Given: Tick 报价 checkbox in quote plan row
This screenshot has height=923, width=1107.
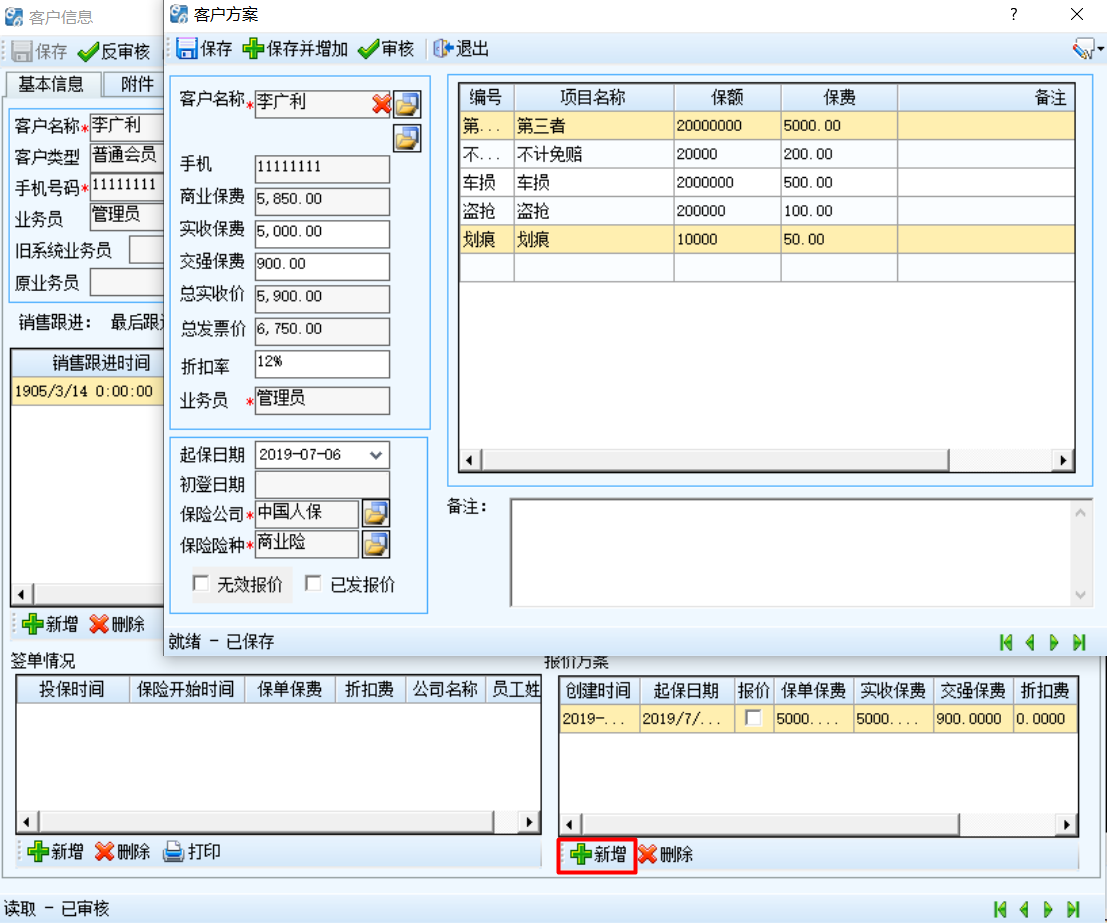Looking at the screenshot, I should pos(753,718).
